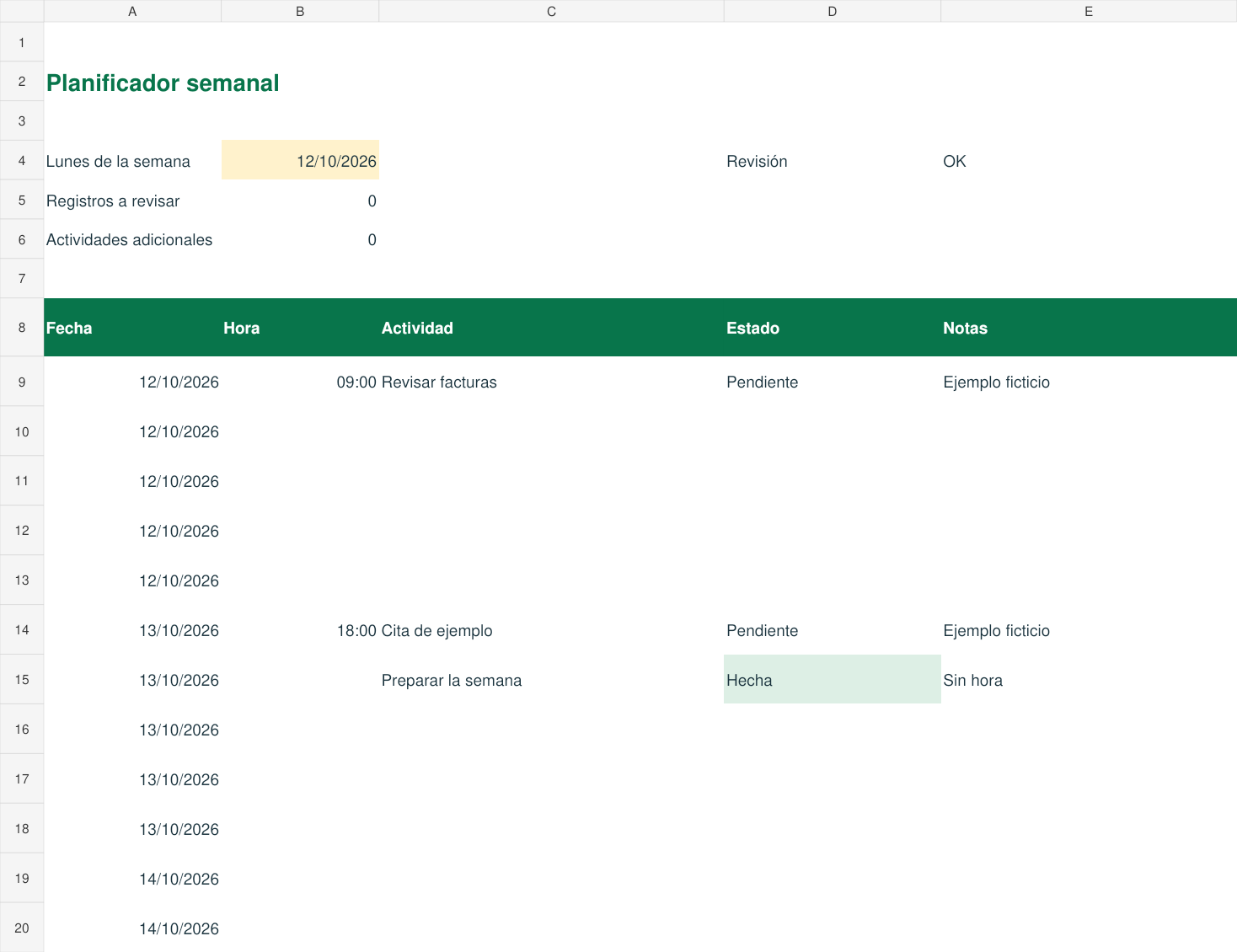This screenshot has height=952, width=1237.
Task: Select row 8 via its row number
Action: coord(22,327)
